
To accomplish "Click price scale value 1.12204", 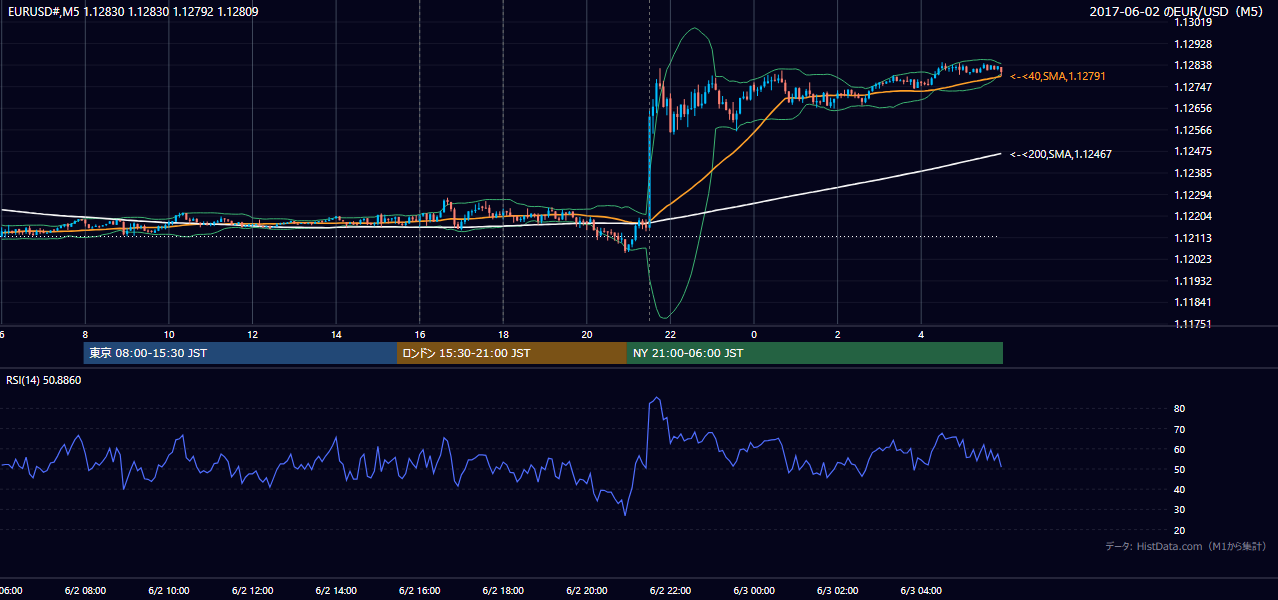I will pyautogui.click(x=1192, y=216).
